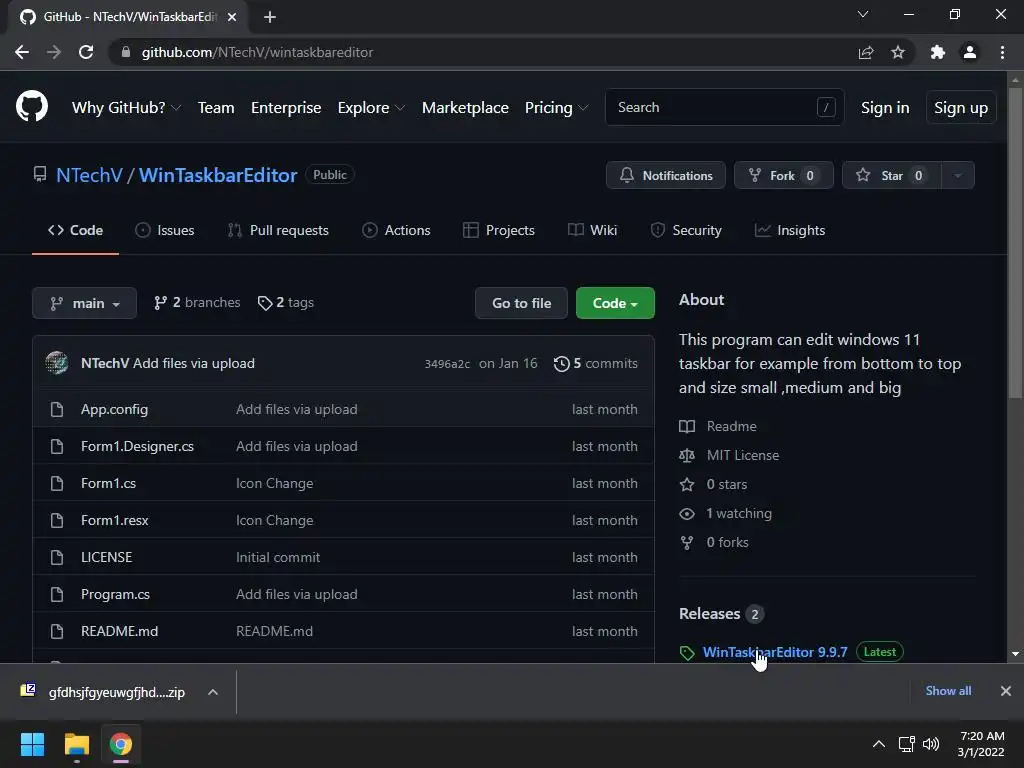The image size is (1024, 768).
Task: Open Chrome tab search chevron
Action: (x=863, y=14)
